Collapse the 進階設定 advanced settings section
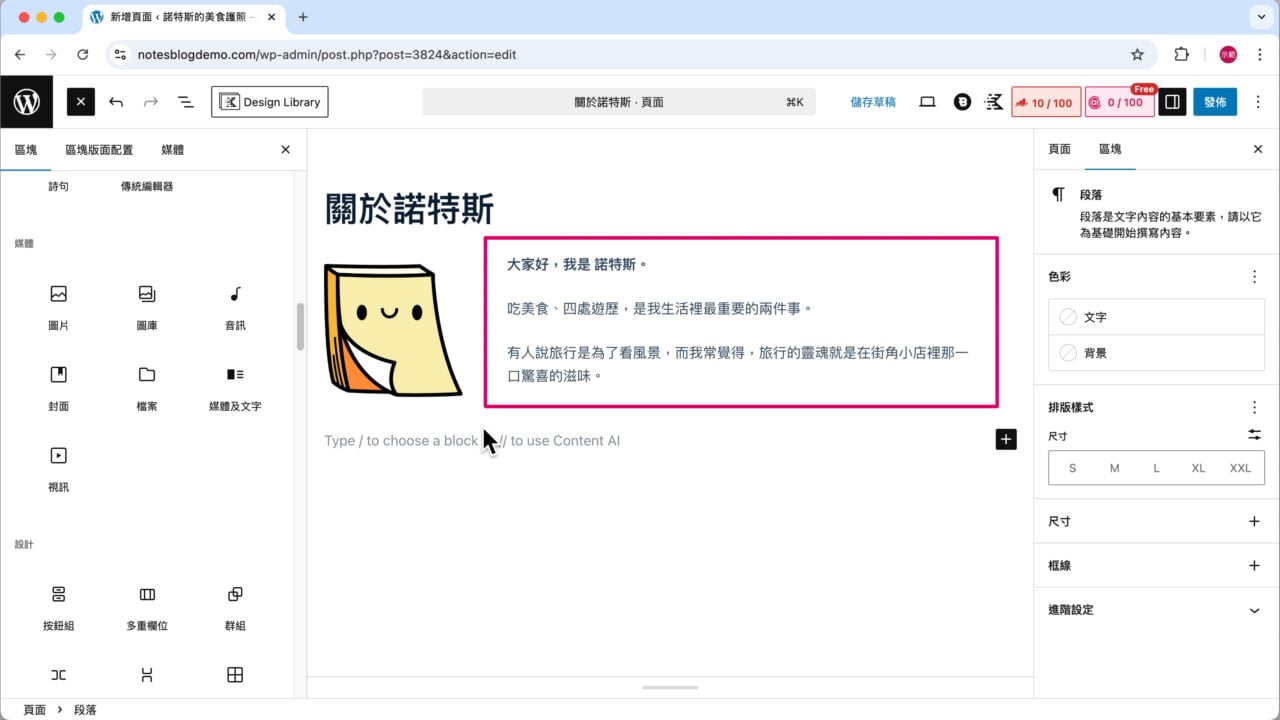 (x=1156, y=609)
